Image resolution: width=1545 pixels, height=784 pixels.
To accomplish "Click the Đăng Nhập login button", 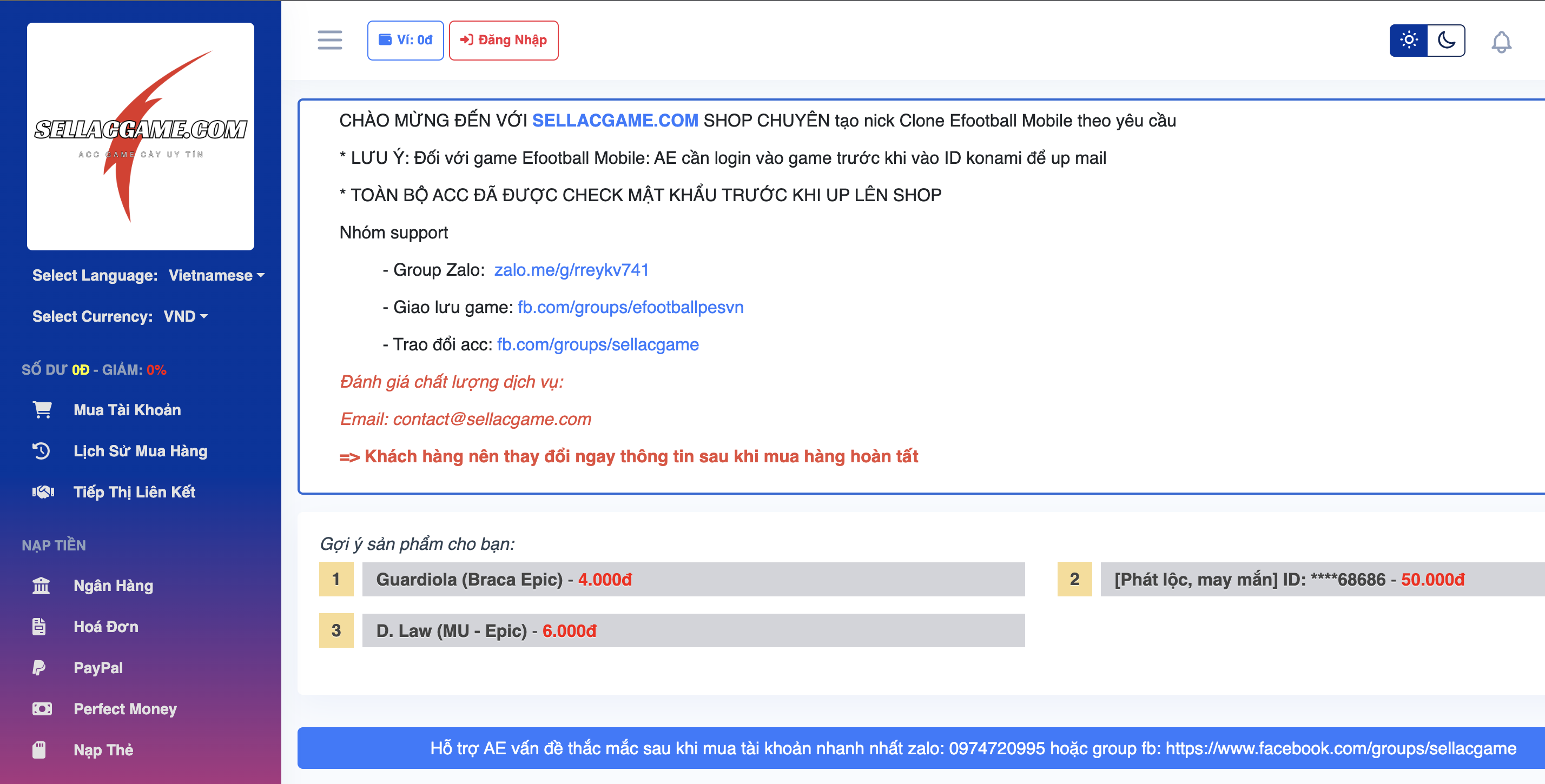I will click(x=503, y=40).
